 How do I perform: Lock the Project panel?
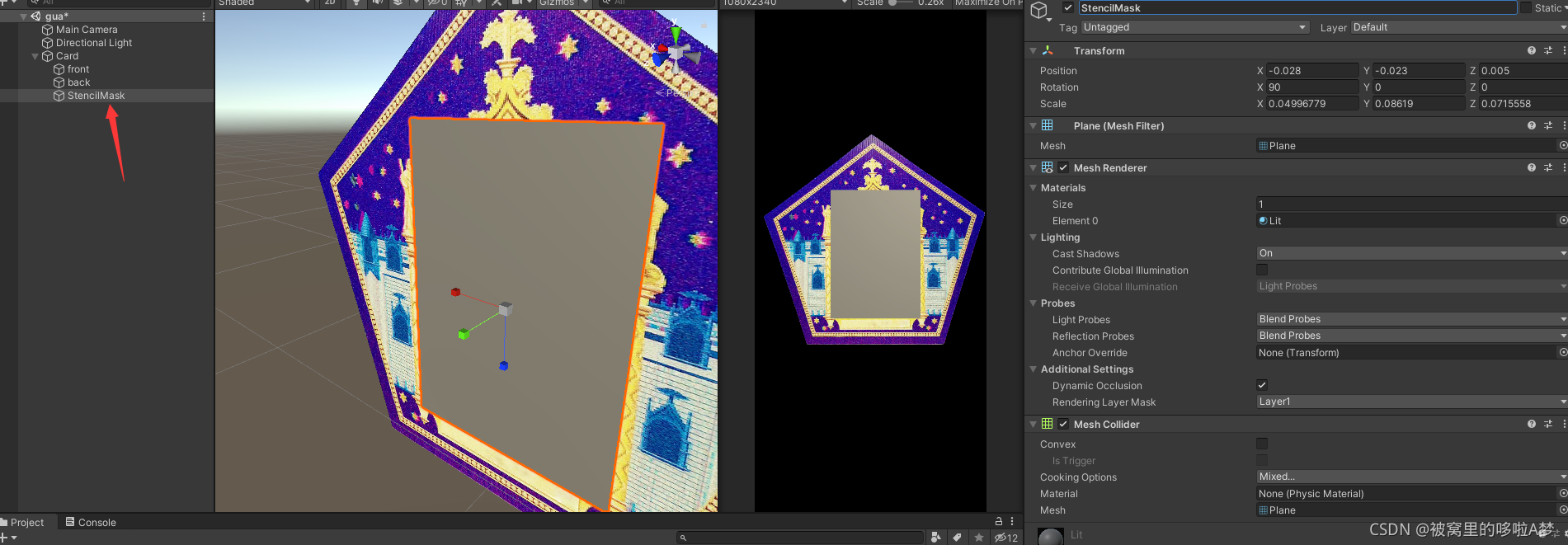(999, 521)
